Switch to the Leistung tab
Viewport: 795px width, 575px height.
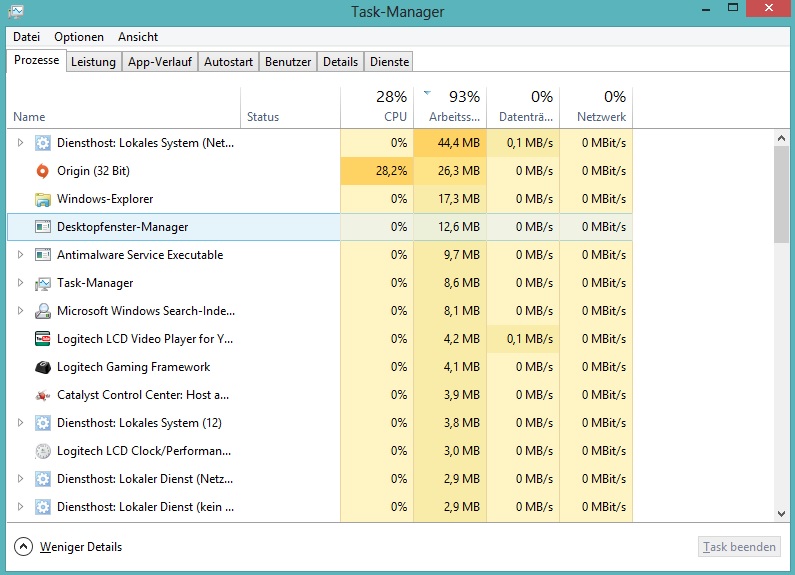(93, 62)
